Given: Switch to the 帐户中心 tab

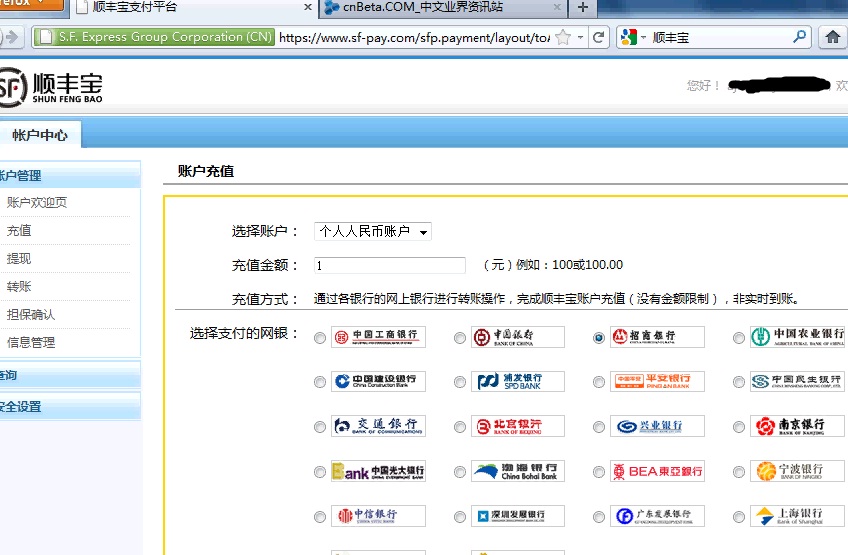Looking at the screenshot, I should click(x=40, y=135).
